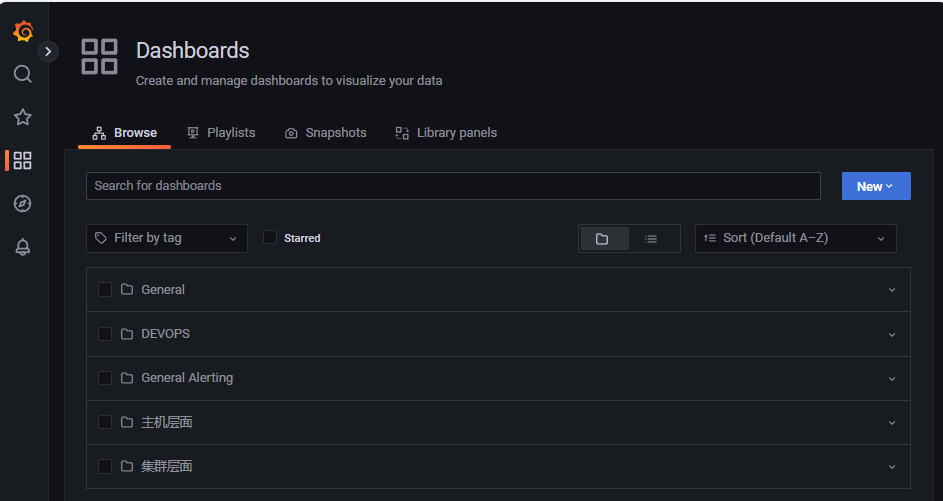
Task: Focus the Search for dashboards field
Action: (453, 186)
